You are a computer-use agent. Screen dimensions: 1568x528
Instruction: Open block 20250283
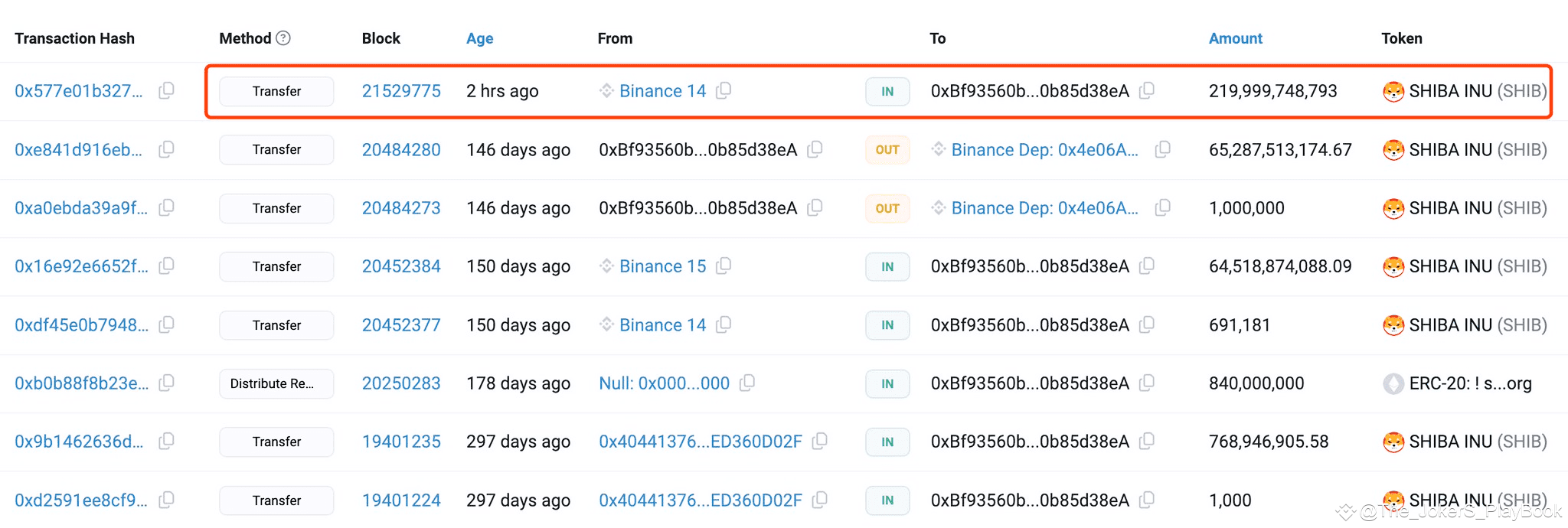coord(401,383)
